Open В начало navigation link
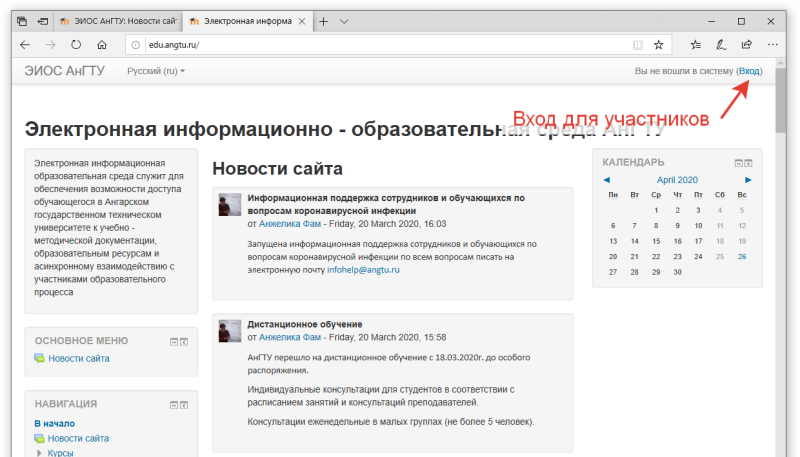The image size is (800, 457). coord(55,423)
